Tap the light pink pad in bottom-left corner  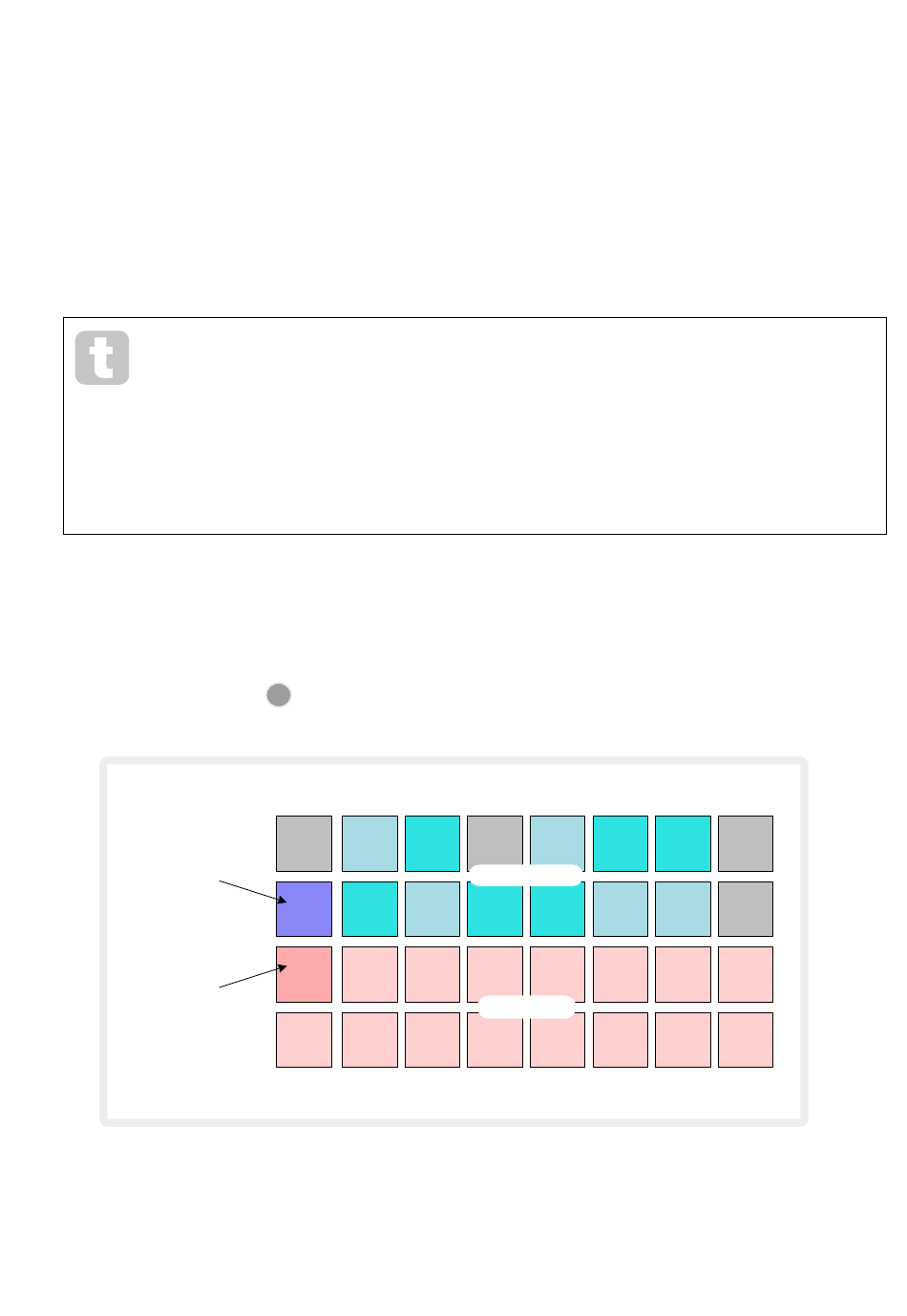(x=305, y=1040)
